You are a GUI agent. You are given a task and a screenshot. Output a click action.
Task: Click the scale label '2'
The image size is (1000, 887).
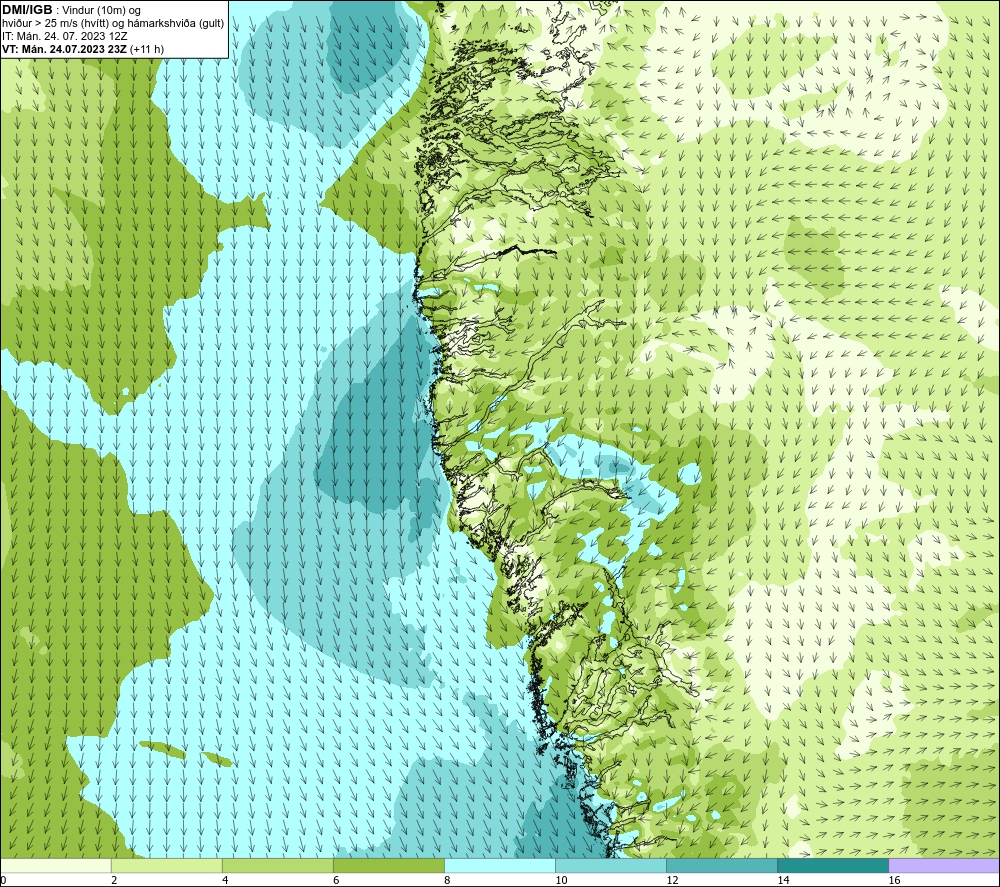point(114,880)
